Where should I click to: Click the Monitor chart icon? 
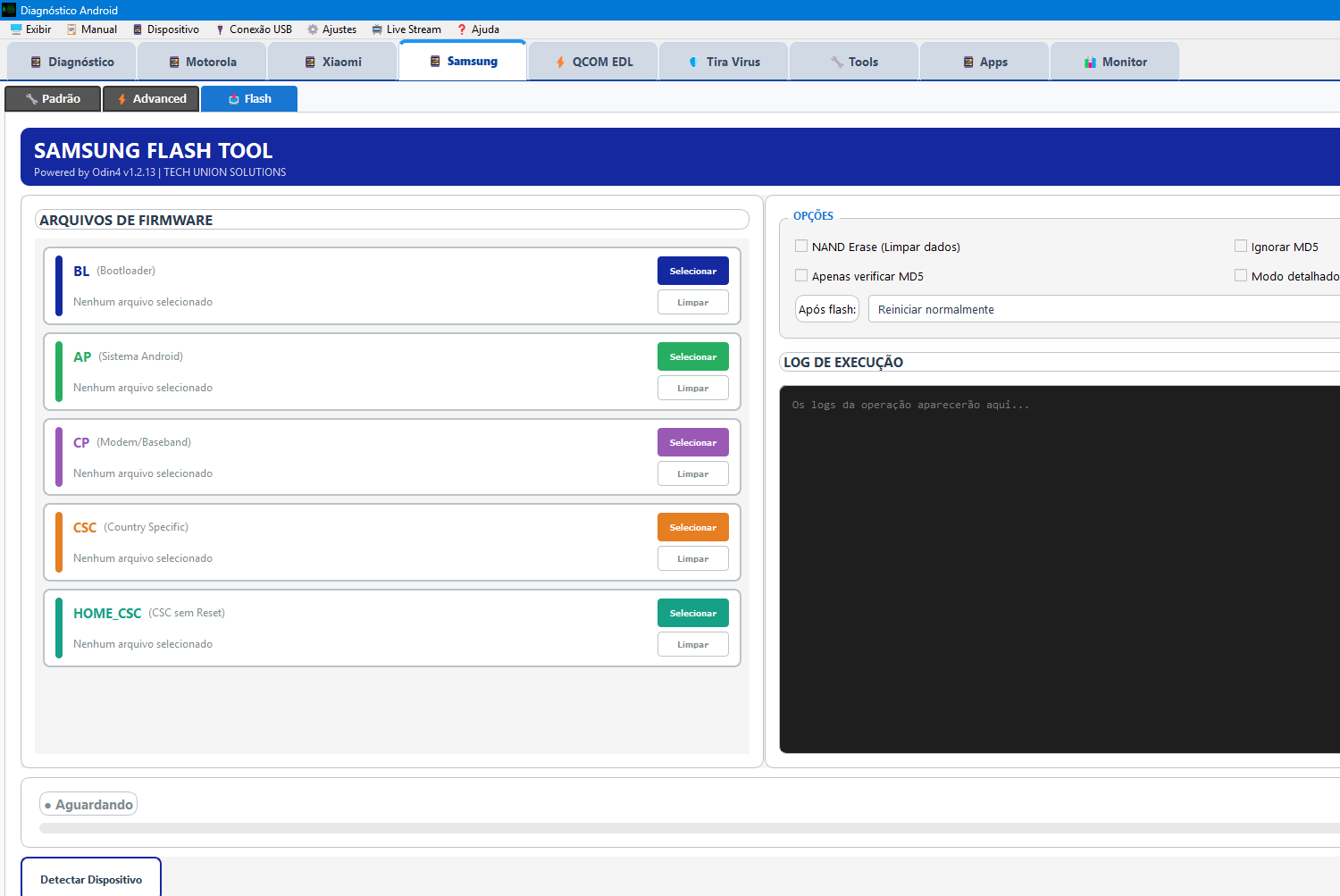coord(1090,63)
